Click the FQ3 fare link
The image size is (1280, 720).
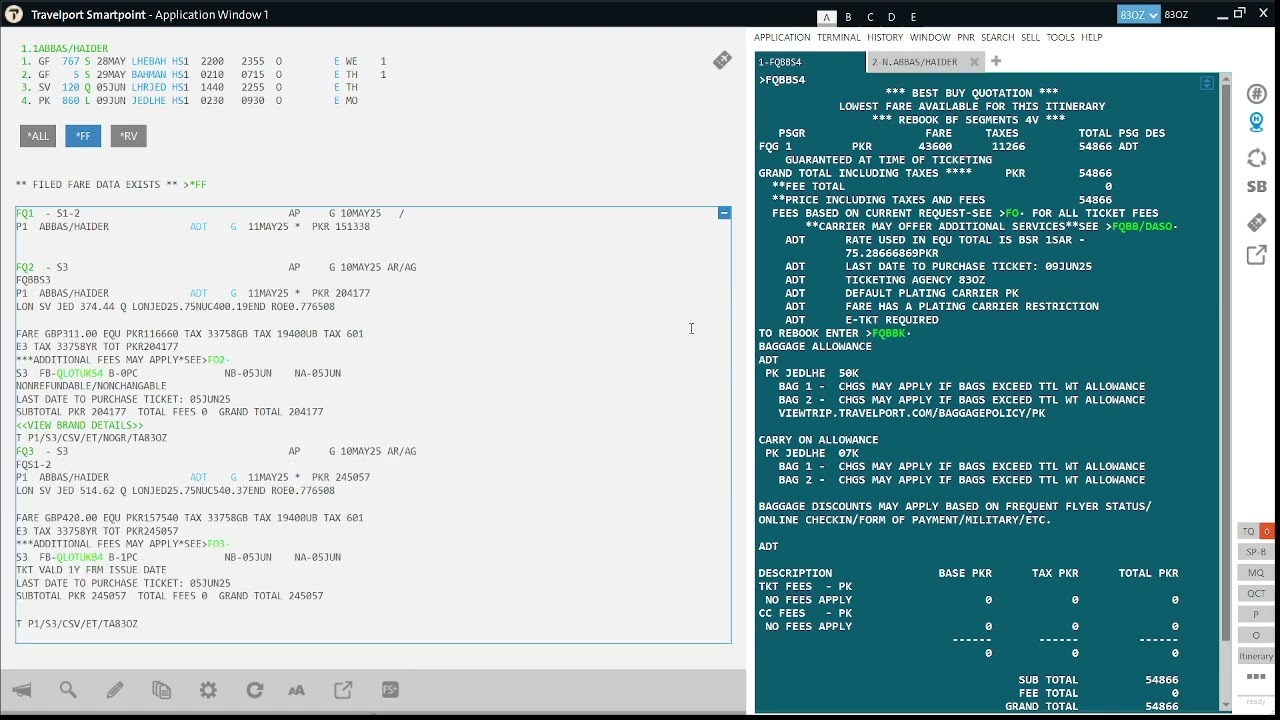25,451
